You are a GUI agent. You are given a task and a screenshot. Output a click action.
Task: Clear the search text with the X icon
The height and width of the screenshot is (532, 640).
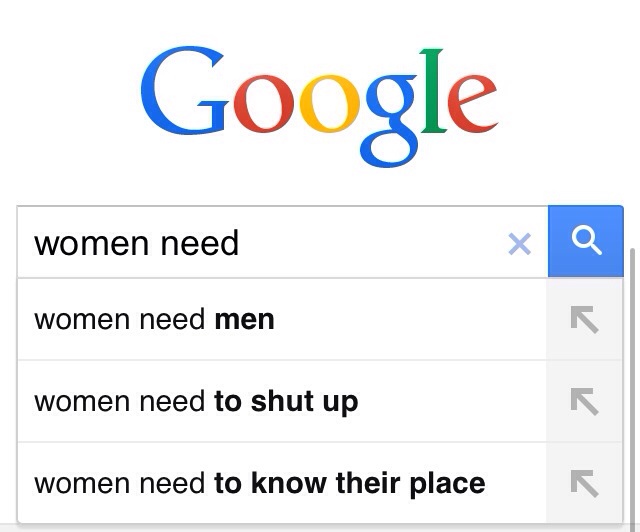[519, 244]
